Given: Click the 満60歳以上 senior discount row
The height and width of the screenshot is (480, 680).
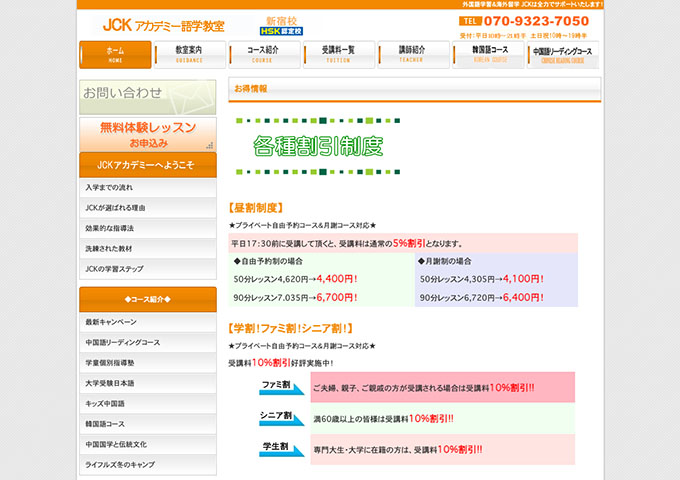Looking at the screenshot, I should pyautogui.click(x=443, y=418).
